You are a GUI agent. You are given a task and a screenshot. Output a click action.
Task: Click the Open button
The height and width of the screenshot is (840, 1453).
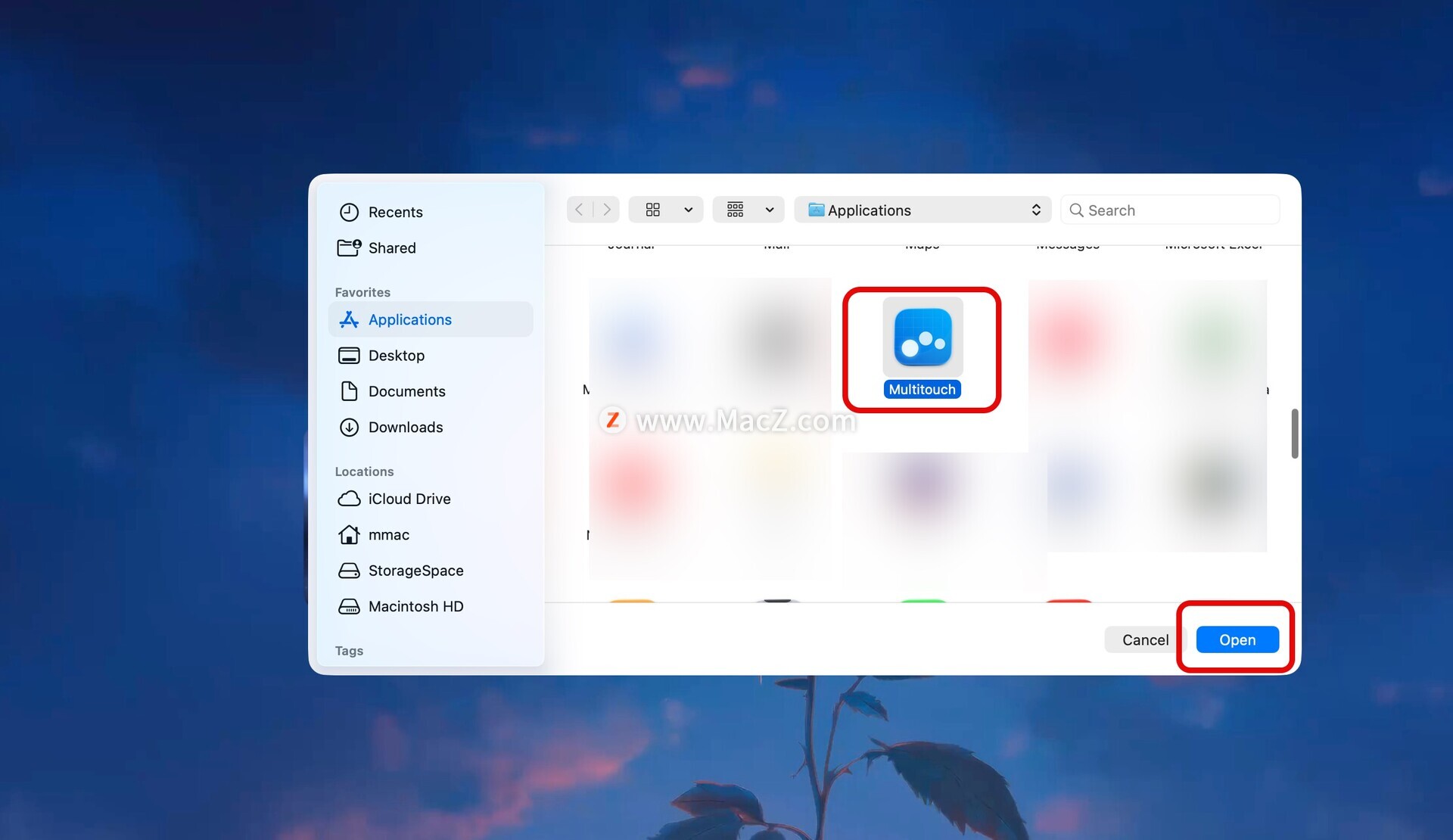point(1237,639)
